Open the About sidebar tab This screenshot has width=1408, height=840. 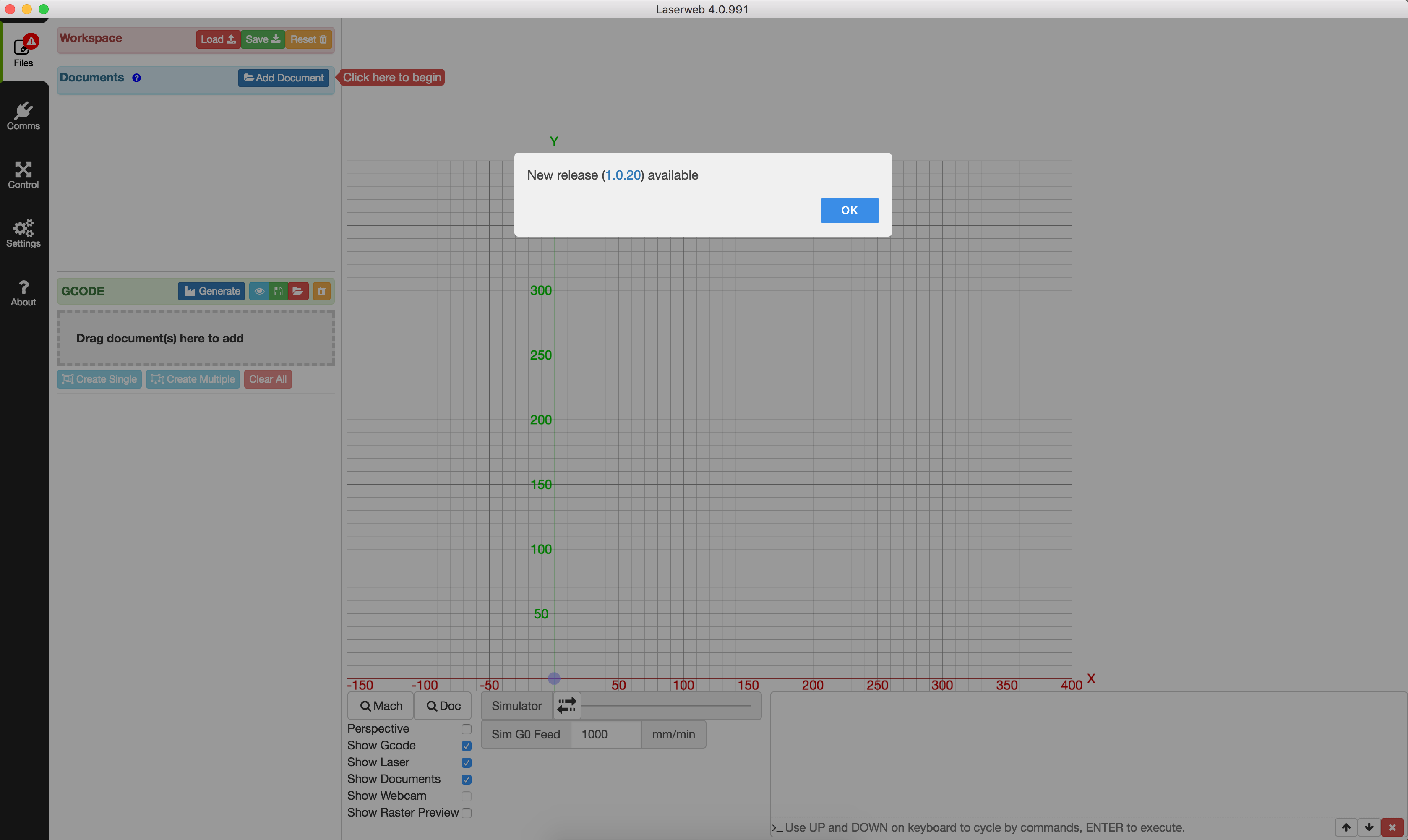click(x=24, y=292)
